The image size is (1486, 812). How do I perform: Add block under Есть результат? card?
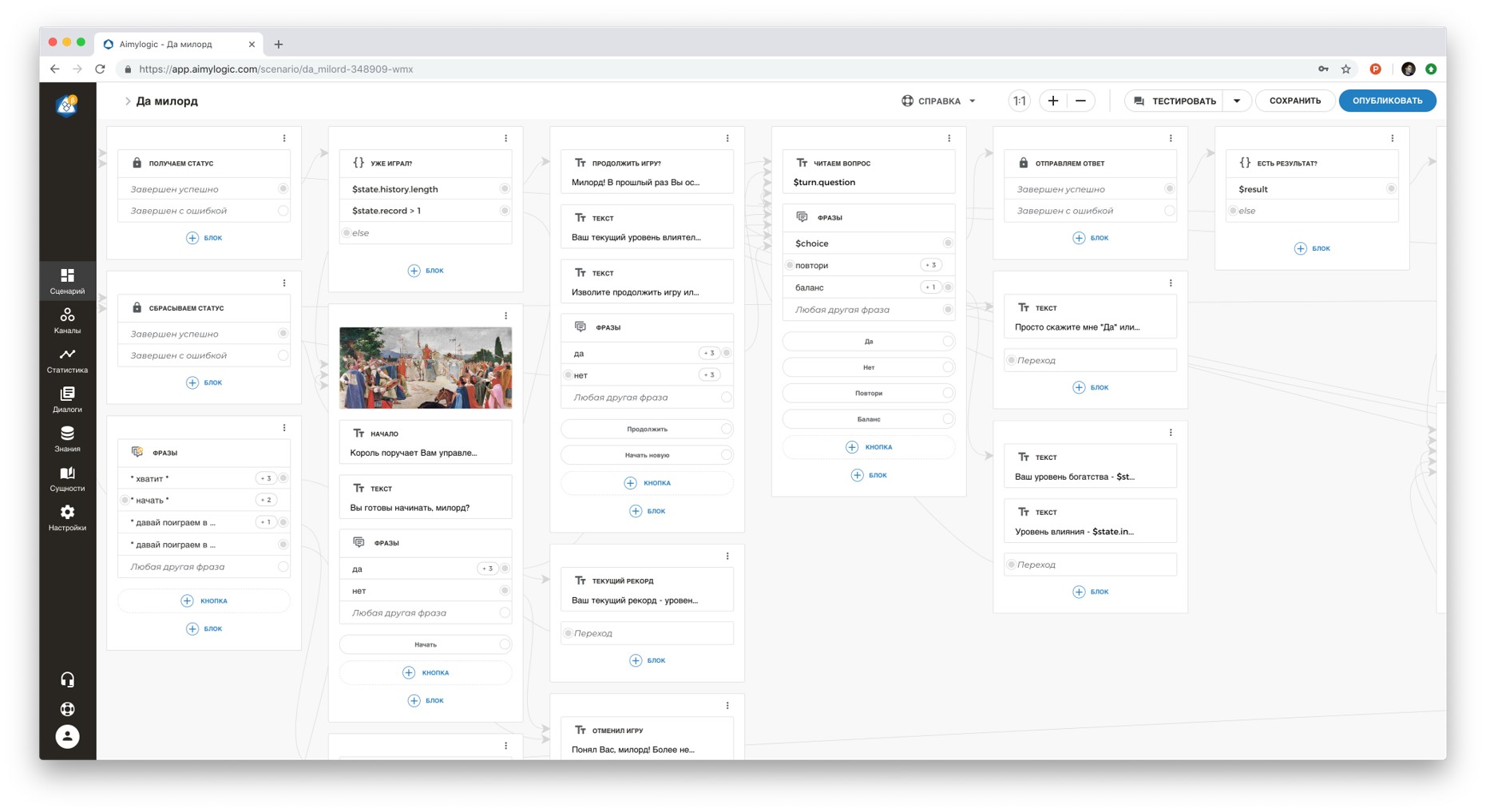point(1312,248)
